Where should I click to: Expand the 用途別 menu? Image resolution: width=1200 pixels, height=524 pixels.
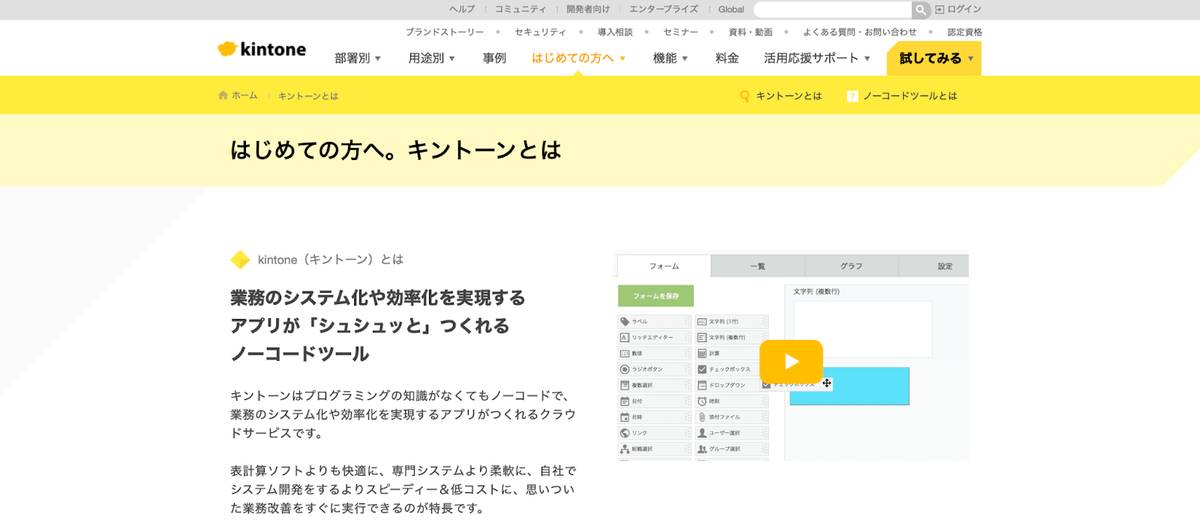(432, 58)
